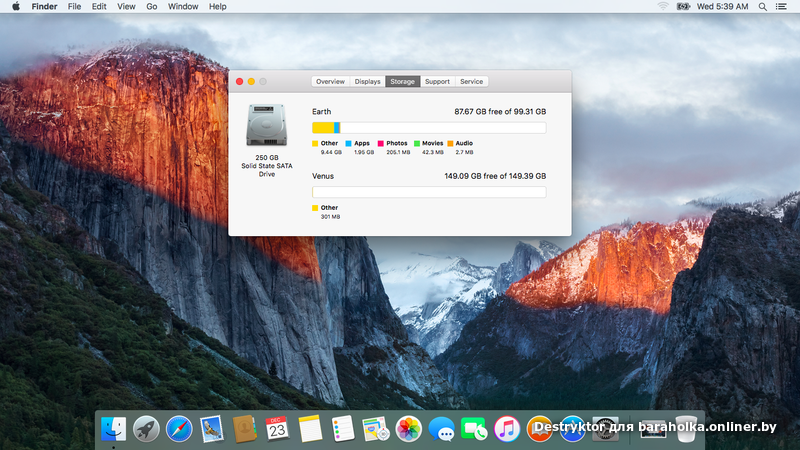Switch to the Support tab
Viewport: 800px width, 450px height.
coord(437,82)
